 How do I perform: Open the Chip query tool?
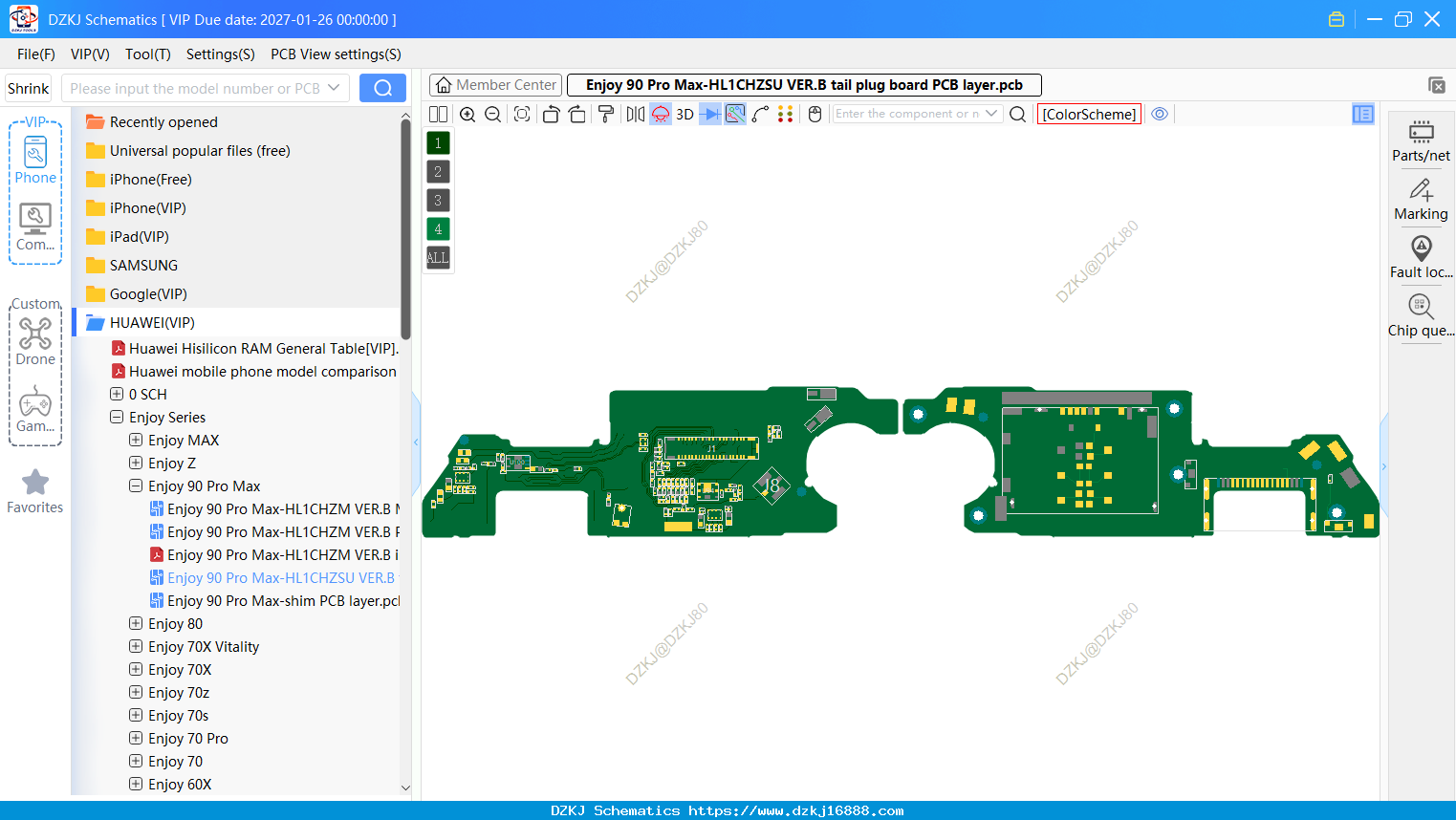pos(1421,316)
